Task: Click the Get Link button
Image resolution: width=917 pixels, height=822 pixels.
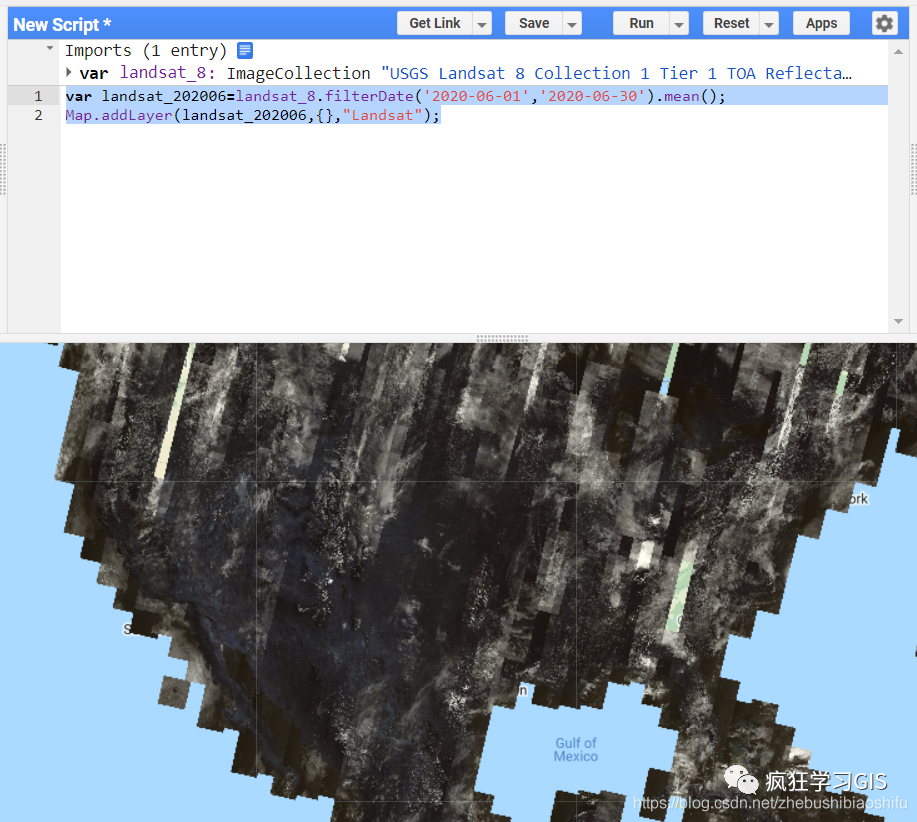Action: (435, 23)
